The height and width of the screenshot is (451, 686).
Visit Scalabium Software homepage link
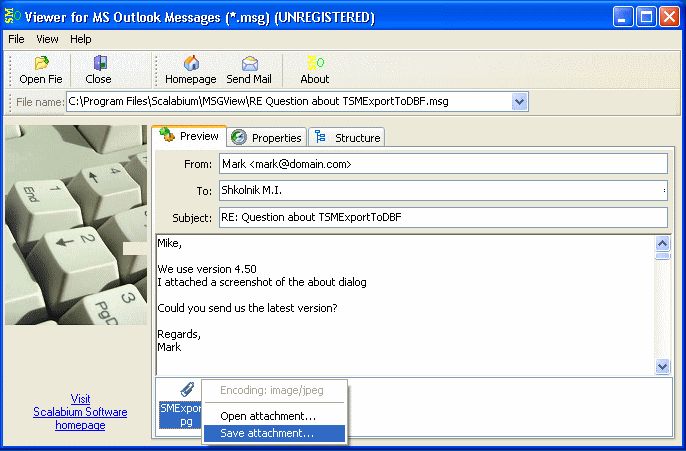point(80,412)
